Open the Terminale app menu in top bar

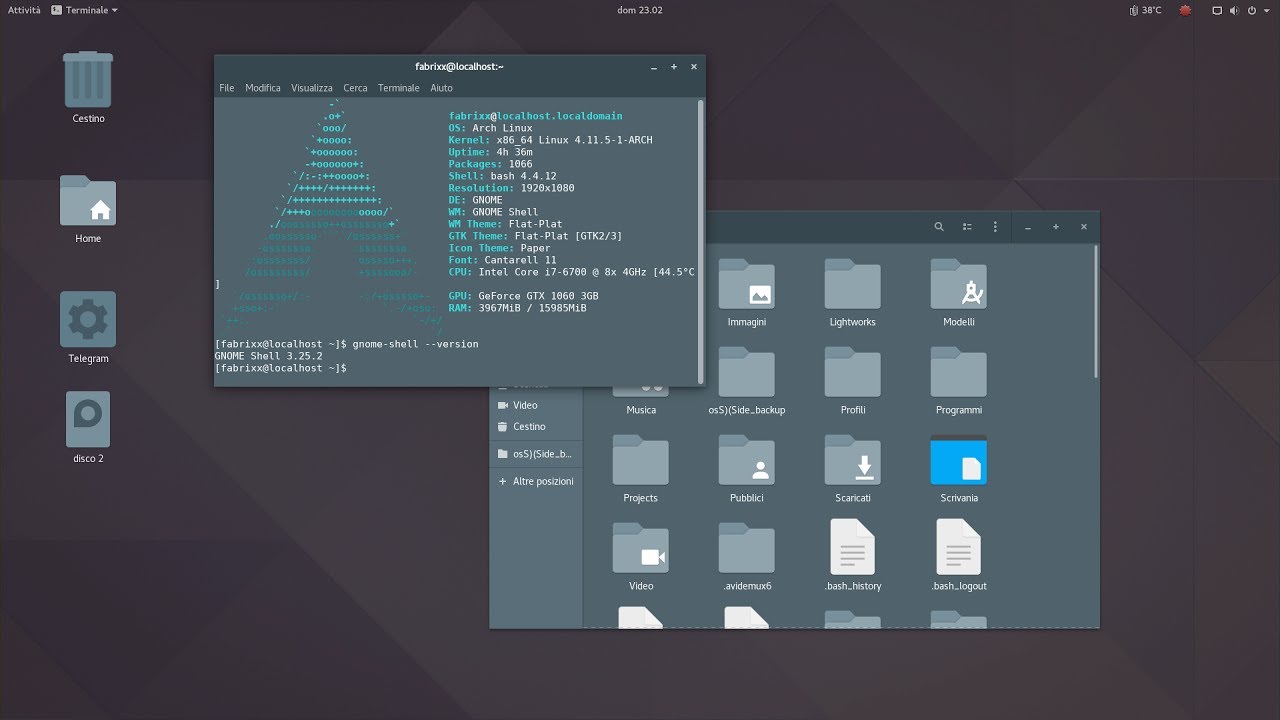tap(84, 10)
